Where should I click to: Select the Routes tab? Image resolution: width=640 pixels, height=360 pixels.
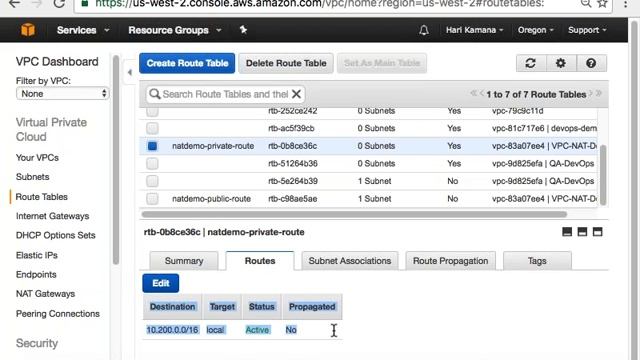coord(260,261)
